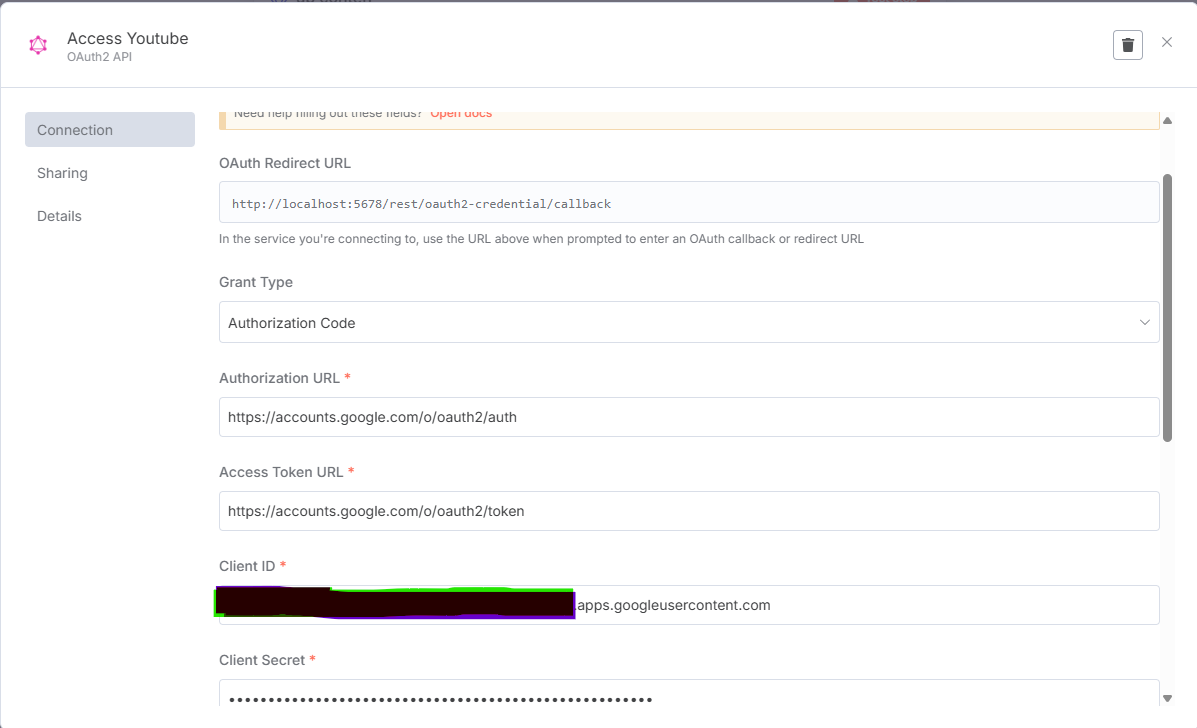
Task: Click the scrollbar down arrow
Action: [x=1167, y=698]
